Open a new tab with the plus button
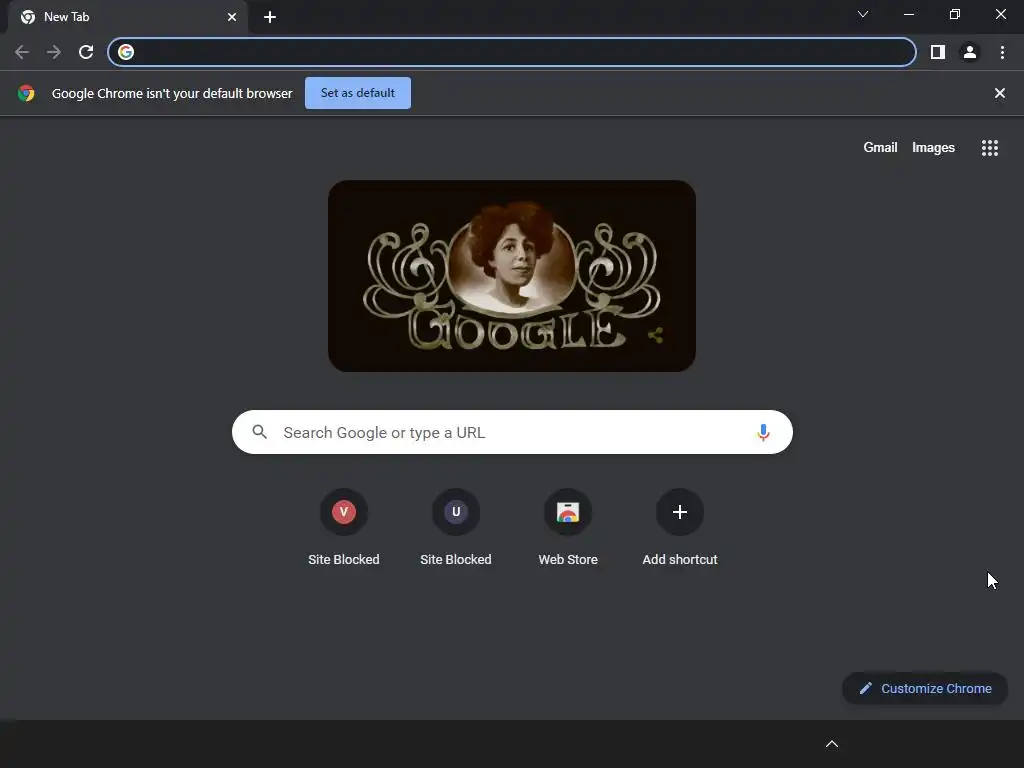The image size is (1024, 768). [x=270, y=17]
